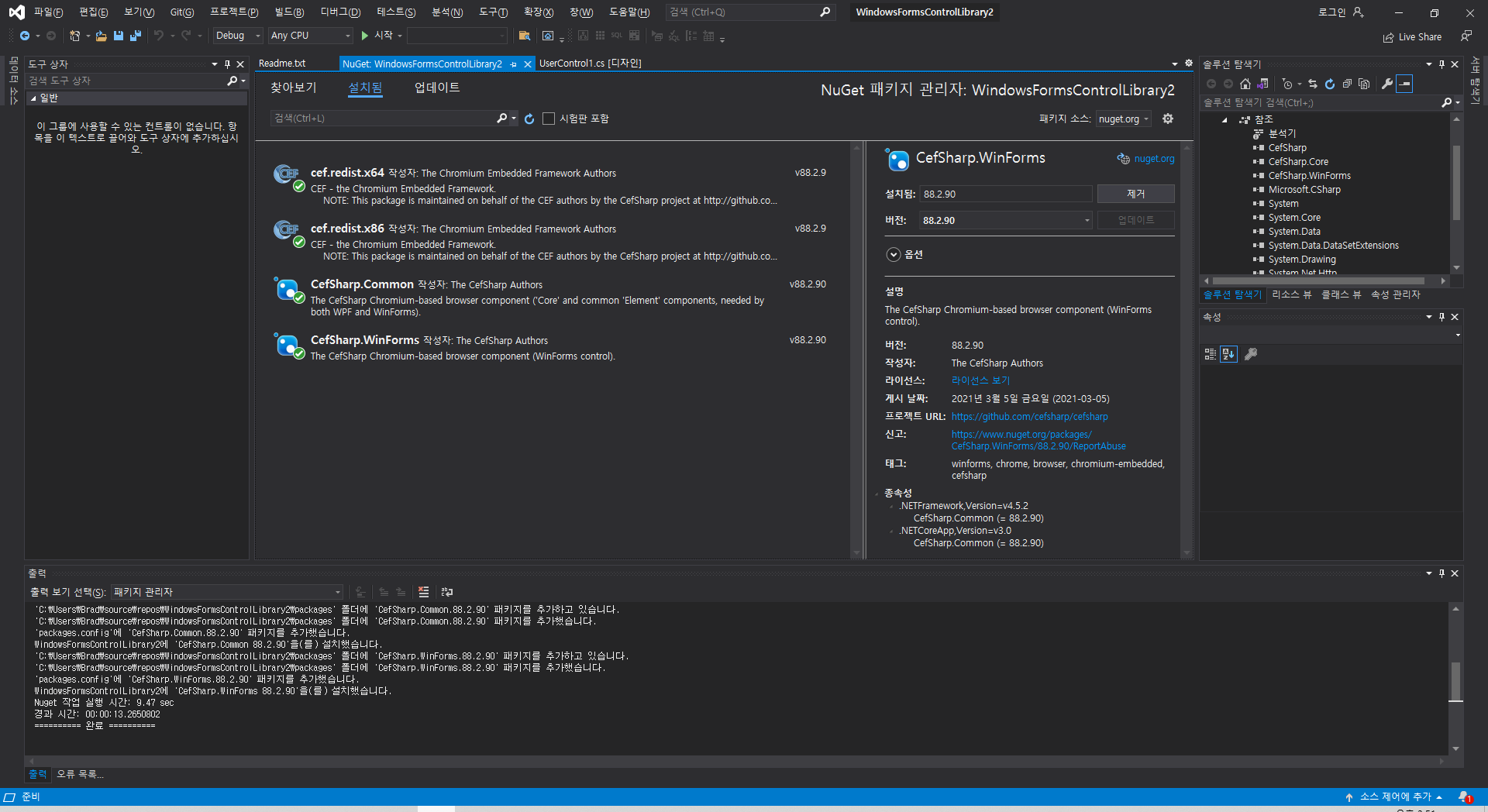This screenshot has width=1488, height=812.
Task: Click the switch views icon in Solution Explorer
Action: pos(1263,84)
